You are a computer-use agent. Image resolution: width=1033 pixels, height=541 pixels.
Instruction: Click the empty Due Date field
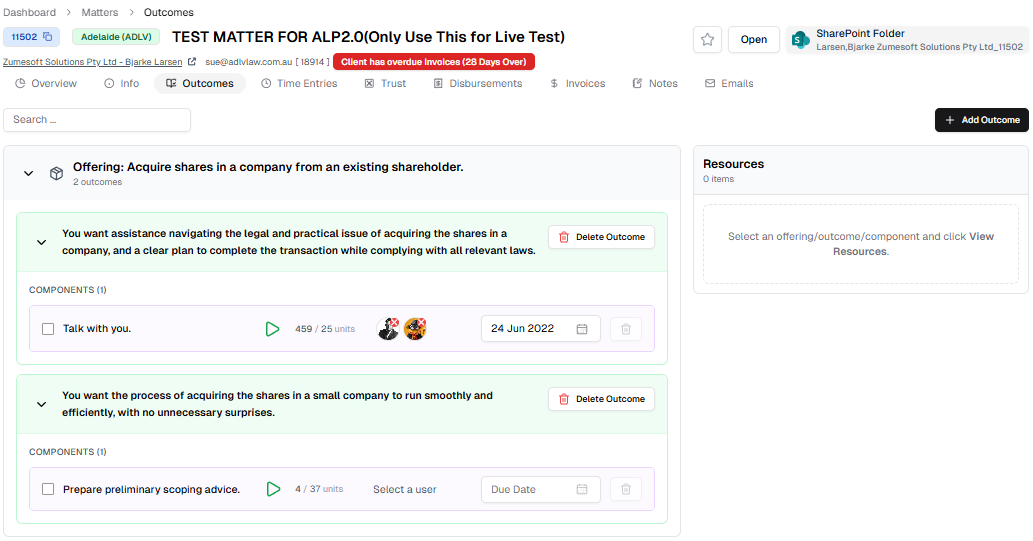(x=540, y=489)
